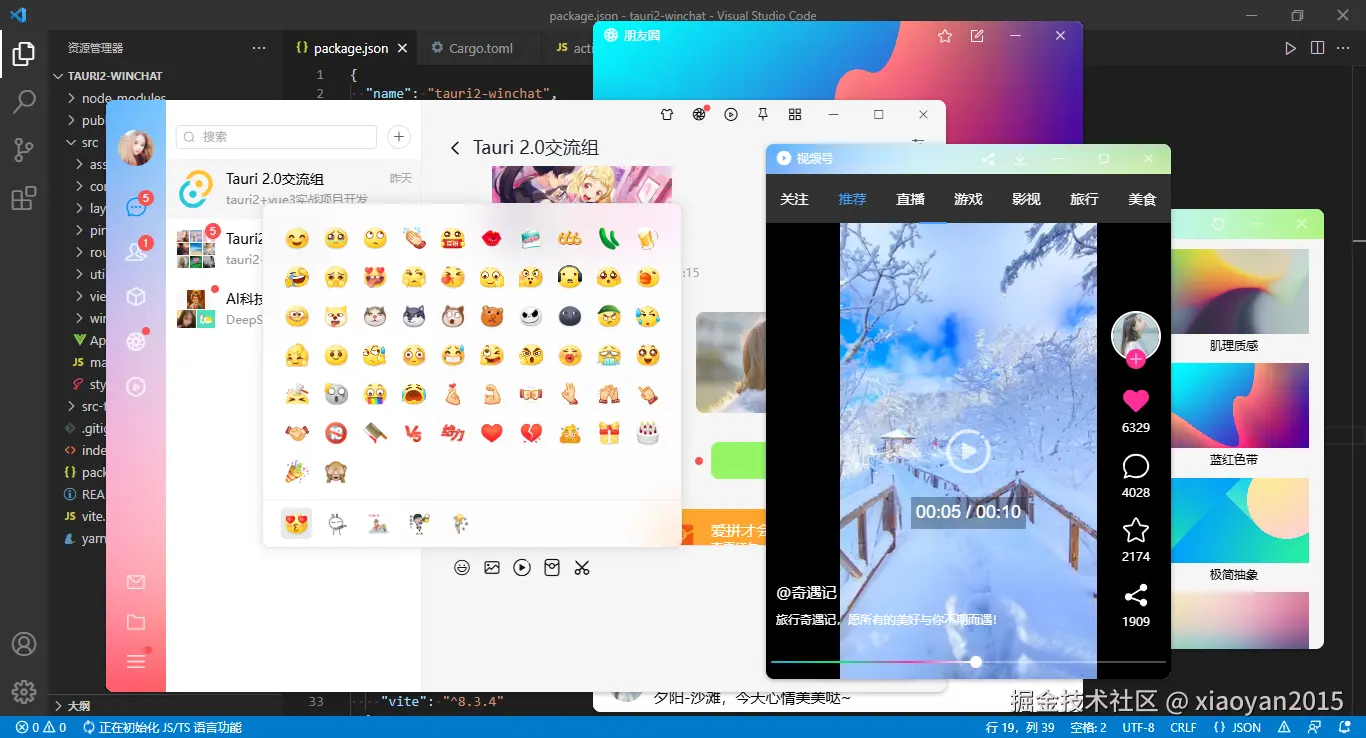Click the share icon in the 视频号 title bar
Viewport: 1366px width, 738px height.
[x=988, y=159]
